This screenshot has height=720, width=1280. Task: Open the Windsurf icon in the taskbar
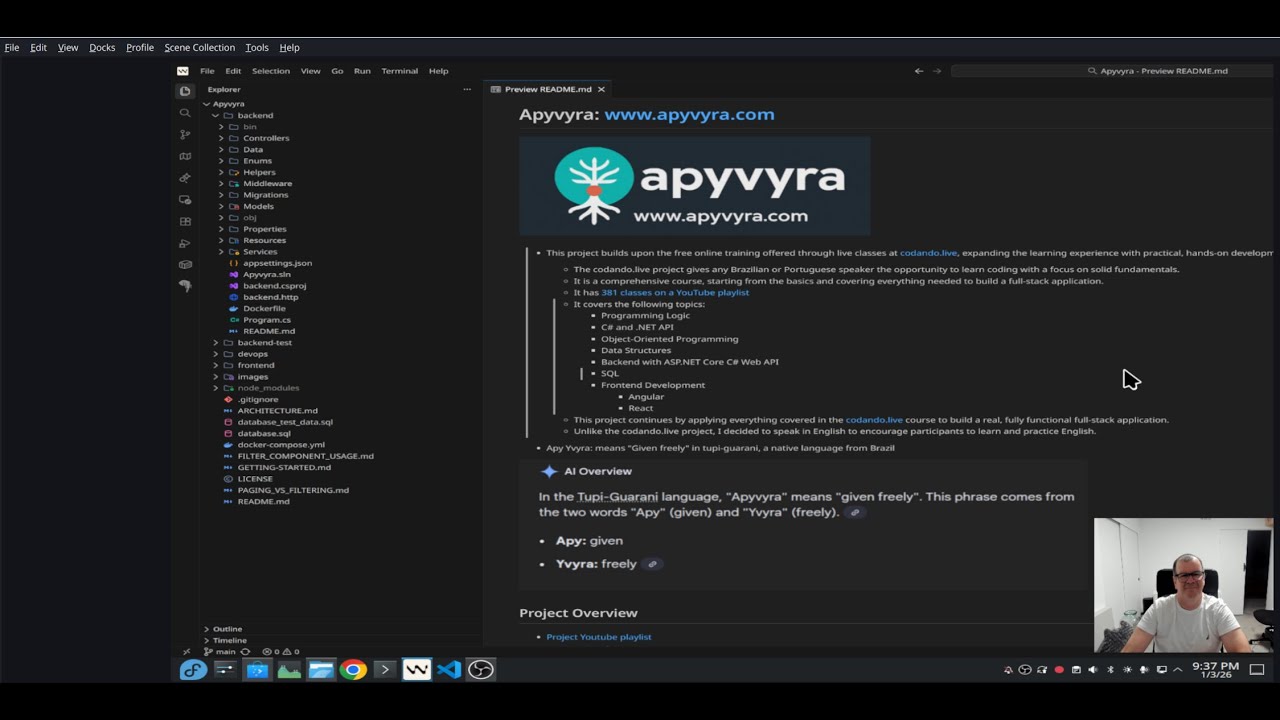point(417,670)
